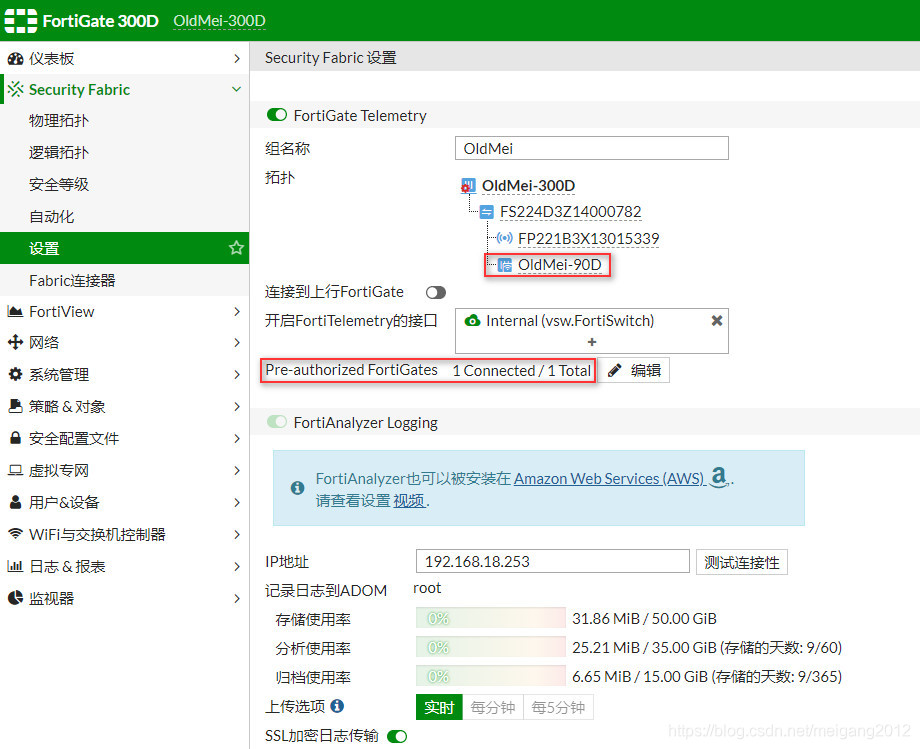Viewport: 920px width, 749px height.
Task: Toggle 连接到上行FortiGate switch
Action: (435, 292)
